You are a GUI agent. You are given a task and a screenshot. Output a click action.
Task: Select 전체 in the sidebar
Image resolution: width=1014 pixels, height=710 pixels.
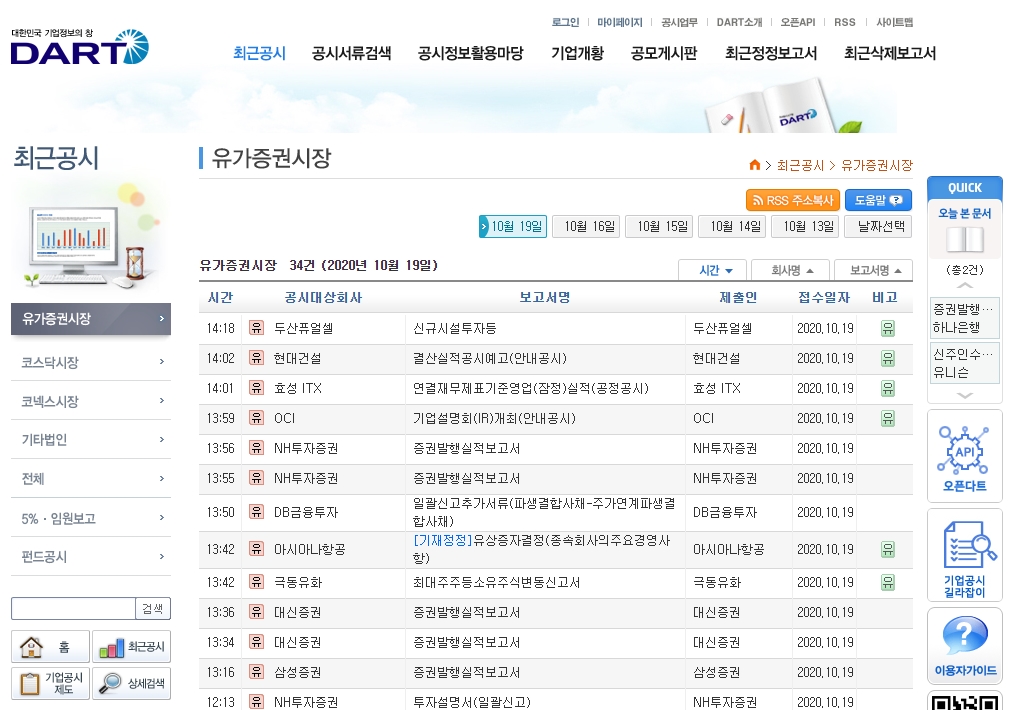91,479
